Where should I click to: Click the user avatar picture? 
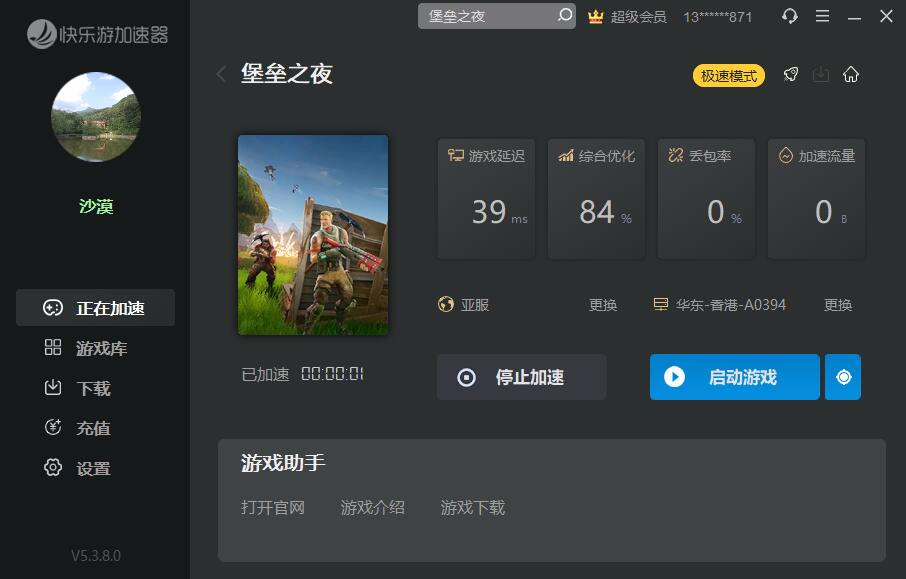(96, 117)
